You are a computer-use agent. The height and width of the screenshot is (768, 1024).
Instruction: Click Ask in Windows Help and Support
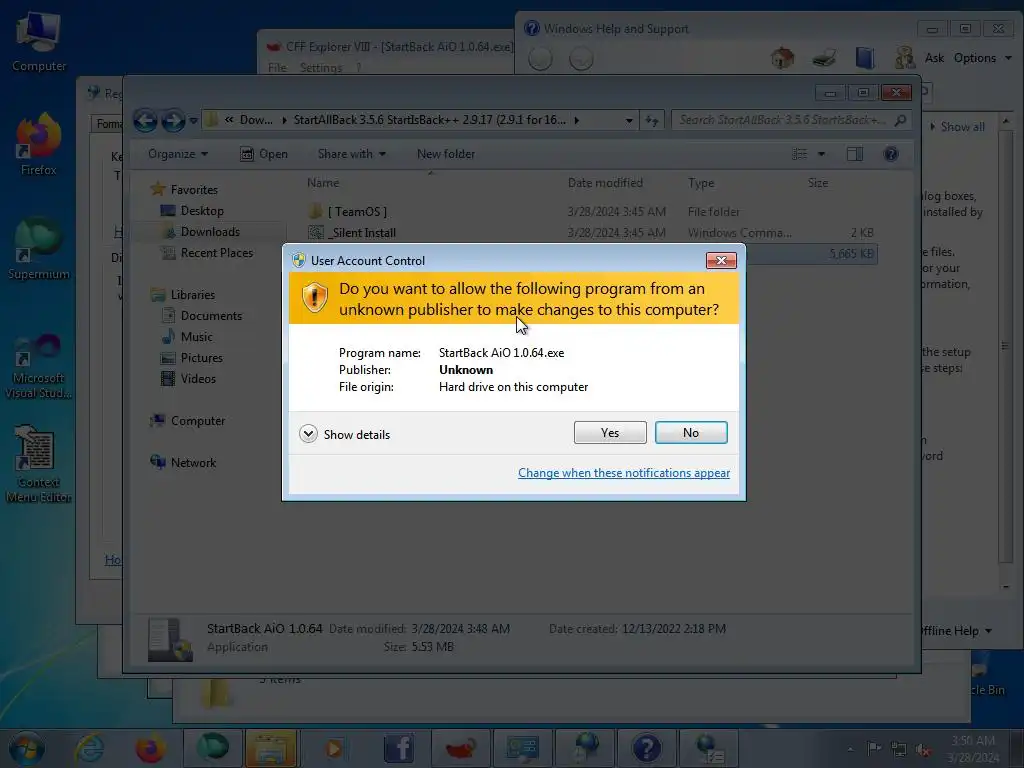[934, 58]
